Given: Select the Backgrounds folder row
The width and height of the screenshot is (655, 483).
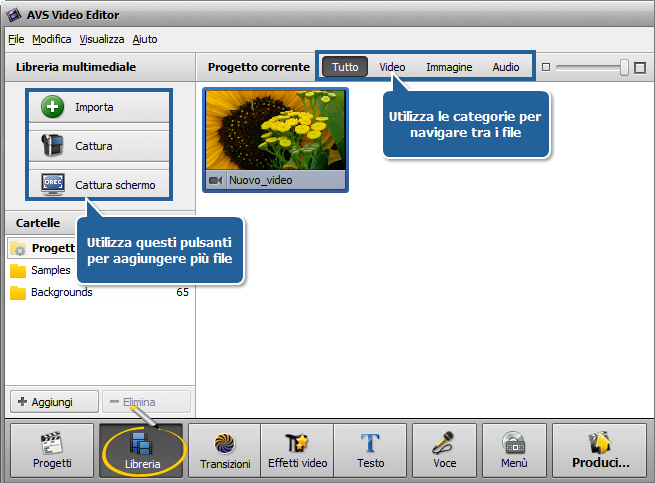Looking at the screenshot, I should point(100,292).
